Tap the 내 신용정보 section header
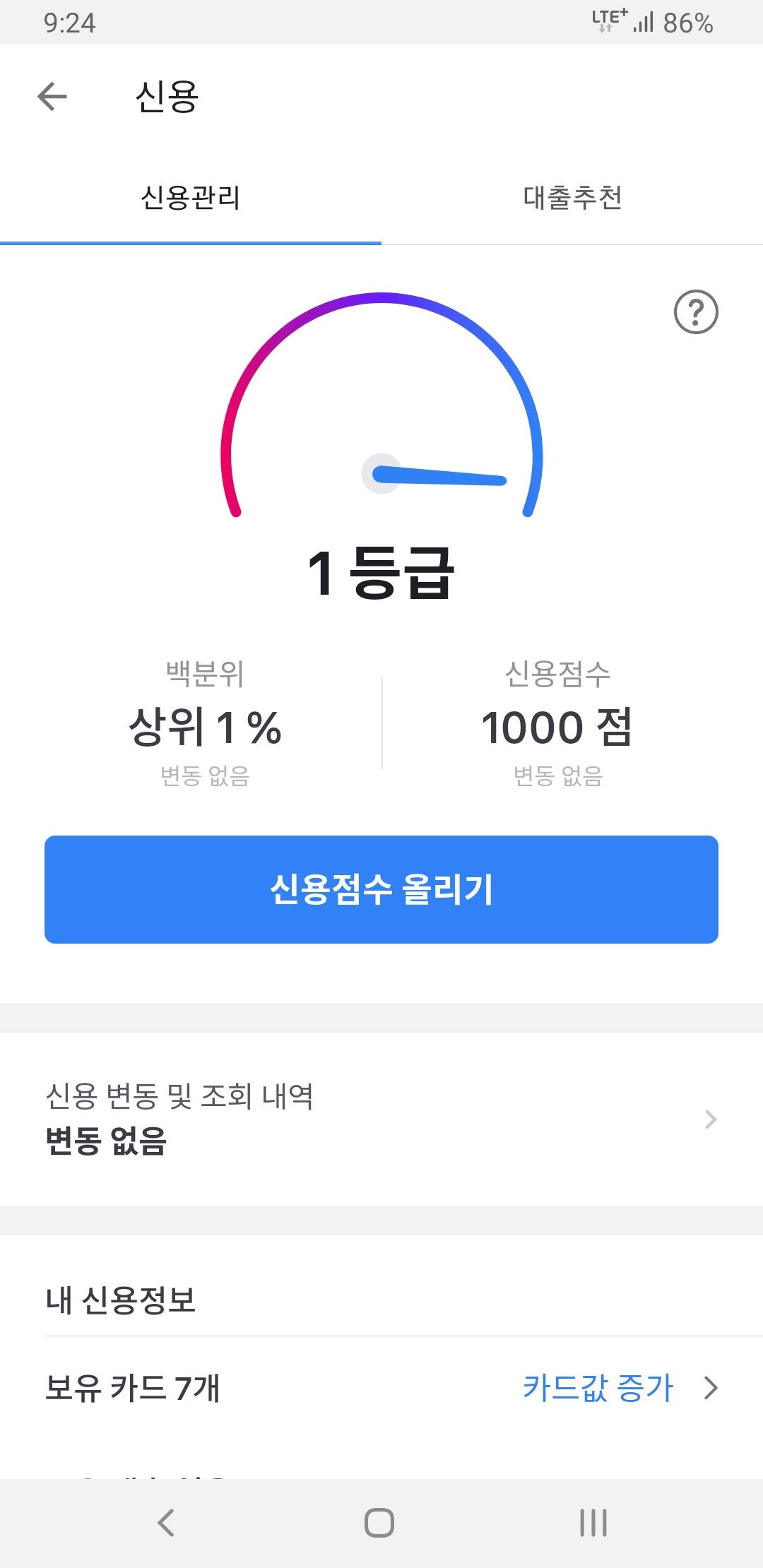The height and width of the screenshot is (1568, 763). 121,1300
